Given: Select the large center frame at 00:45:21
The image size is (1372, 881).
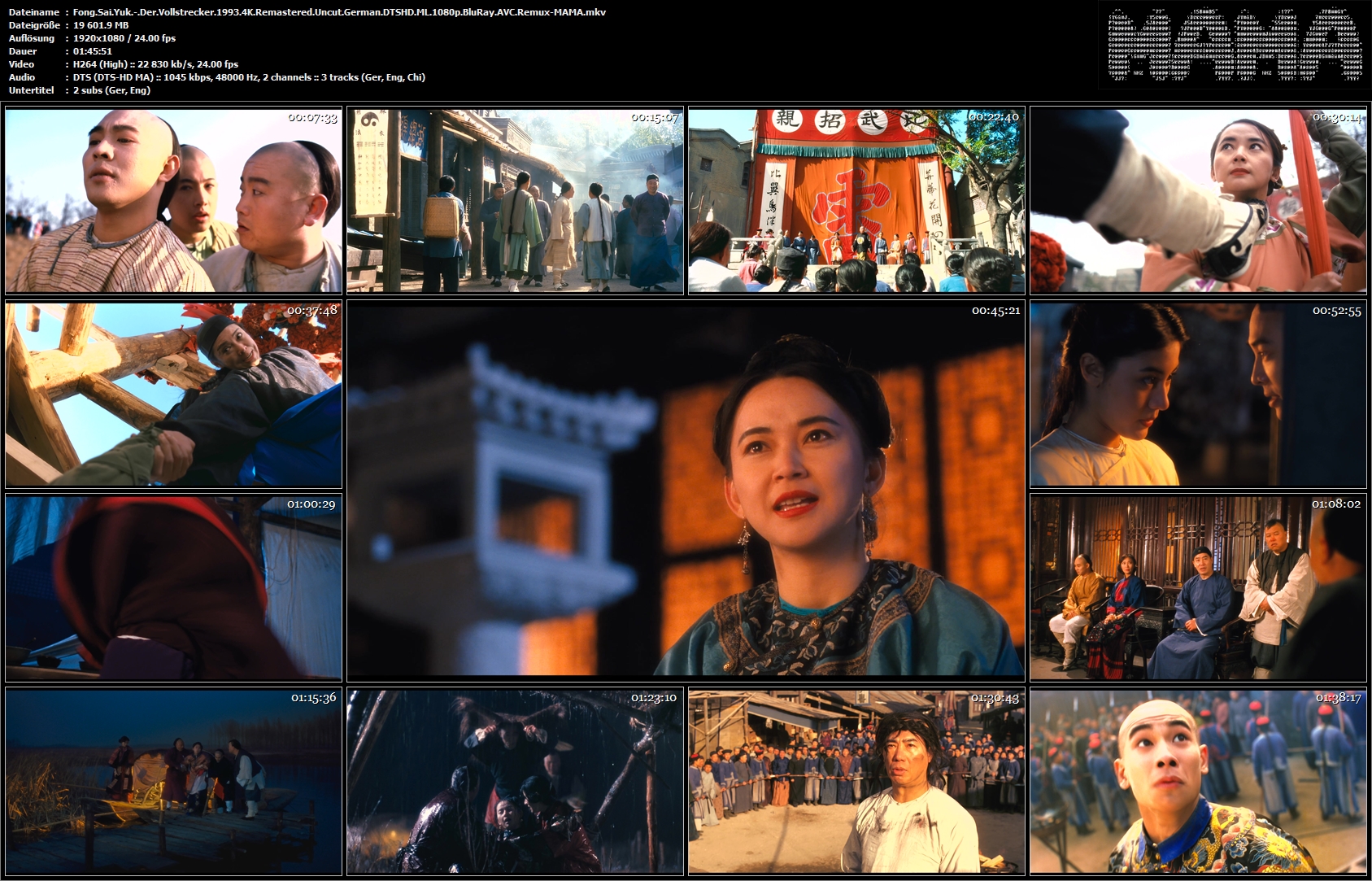Looking at the screenshot, I should (686, 491).
